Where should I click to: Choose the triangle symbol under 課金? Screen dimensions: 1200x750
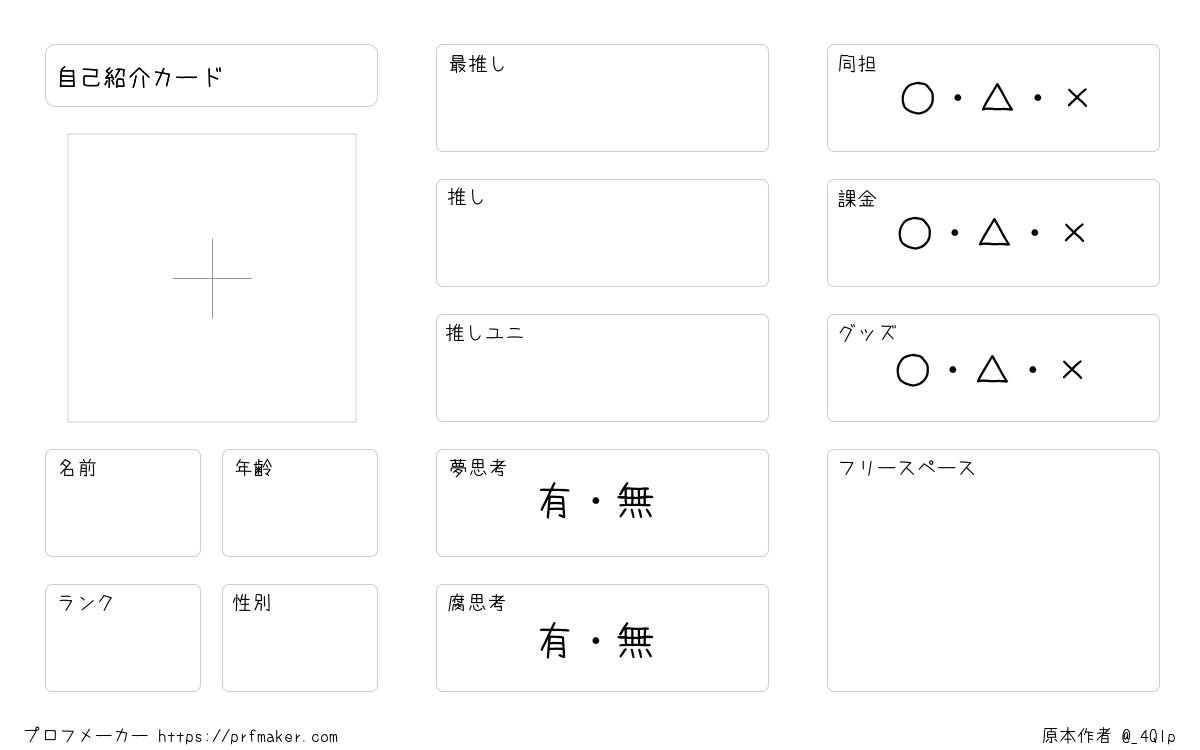point(994,232)
